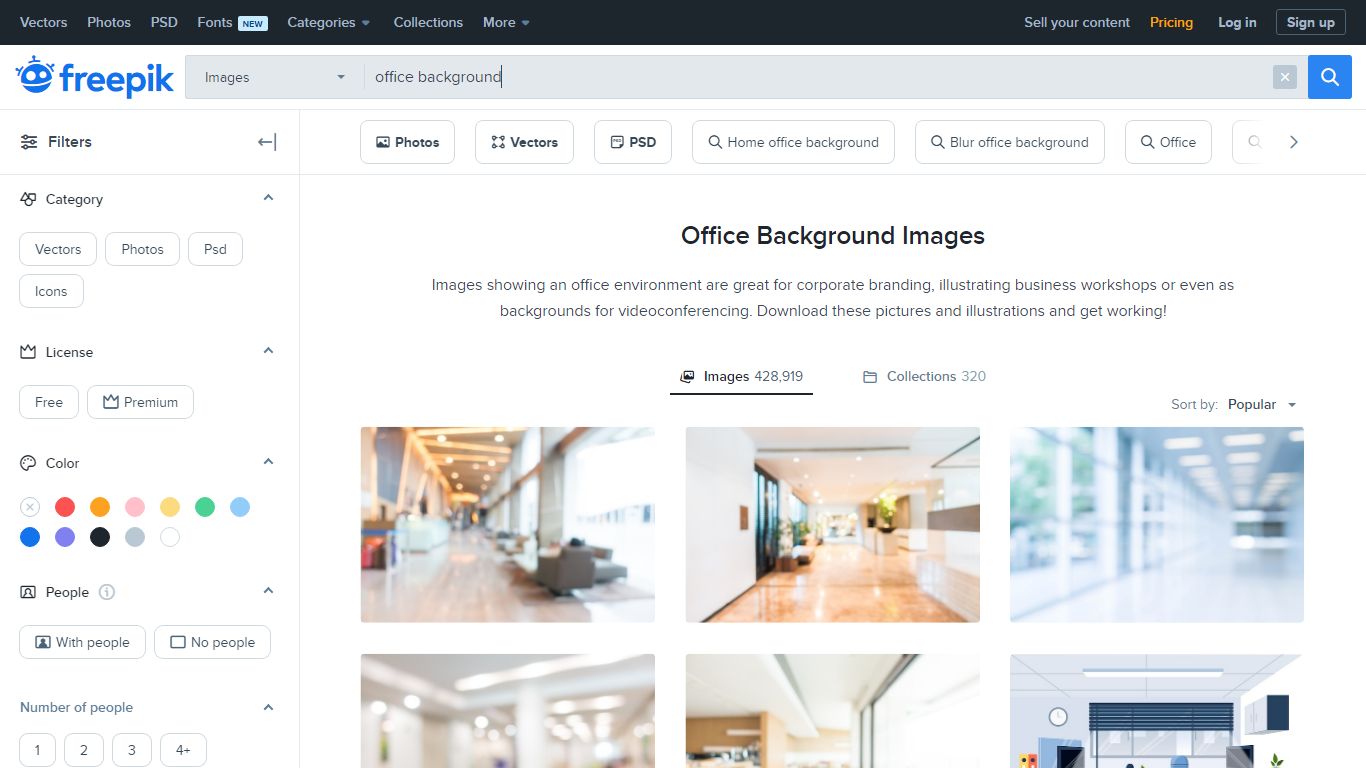Filter by Photos chip at top
1366x768 pixels.
407,142
